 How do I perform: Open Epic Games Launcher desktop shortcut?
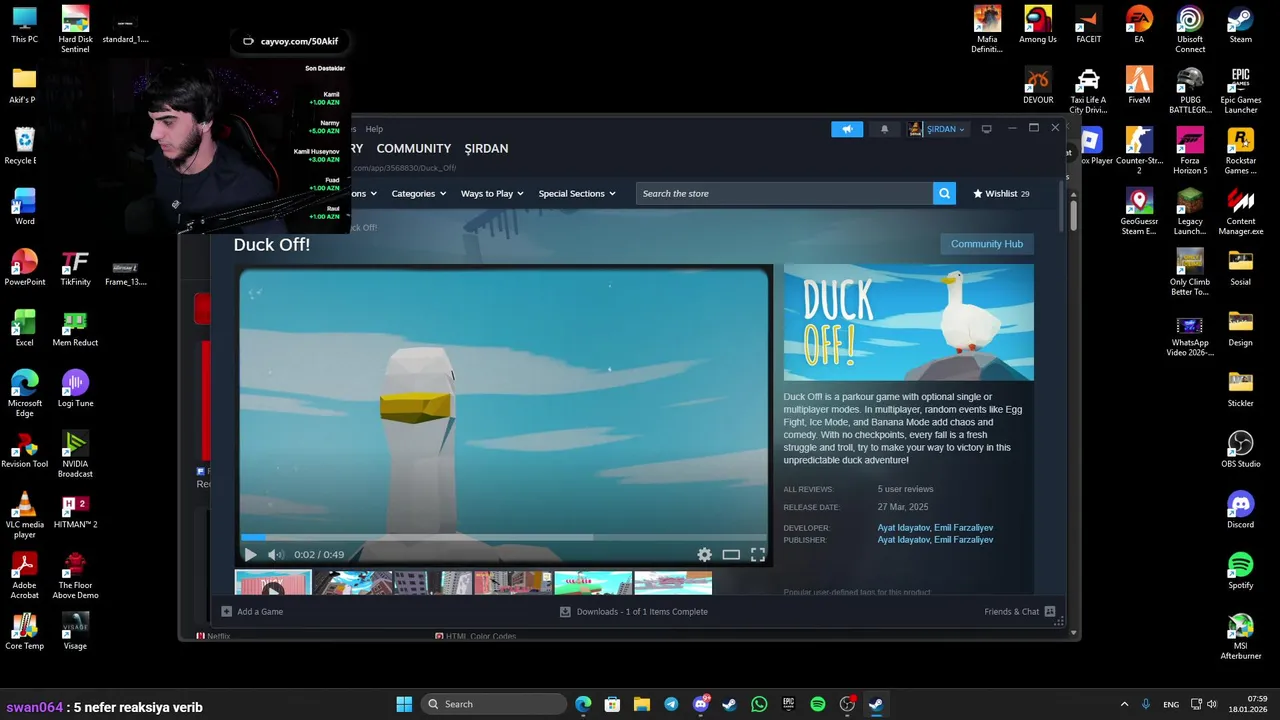click(1241, 91)
